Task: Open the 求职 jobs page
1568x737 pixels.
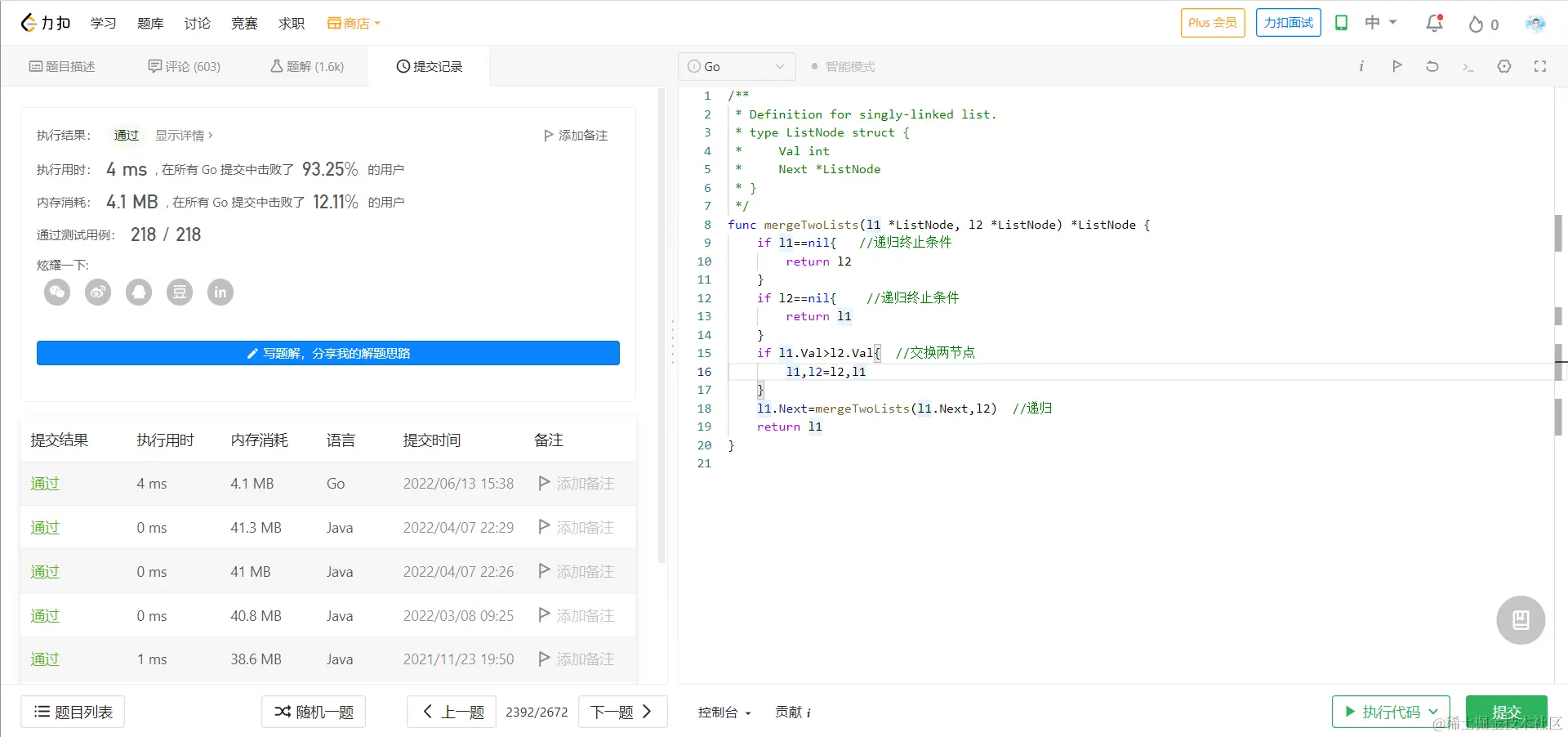Action: [292, 24]
